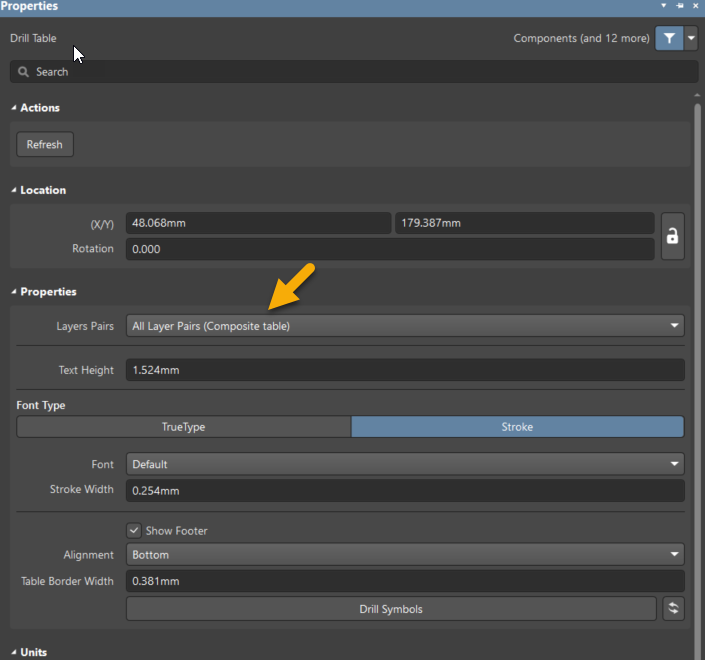Open the Font dropdown
This screenshot has height=660, width=705.
(405, 464)
